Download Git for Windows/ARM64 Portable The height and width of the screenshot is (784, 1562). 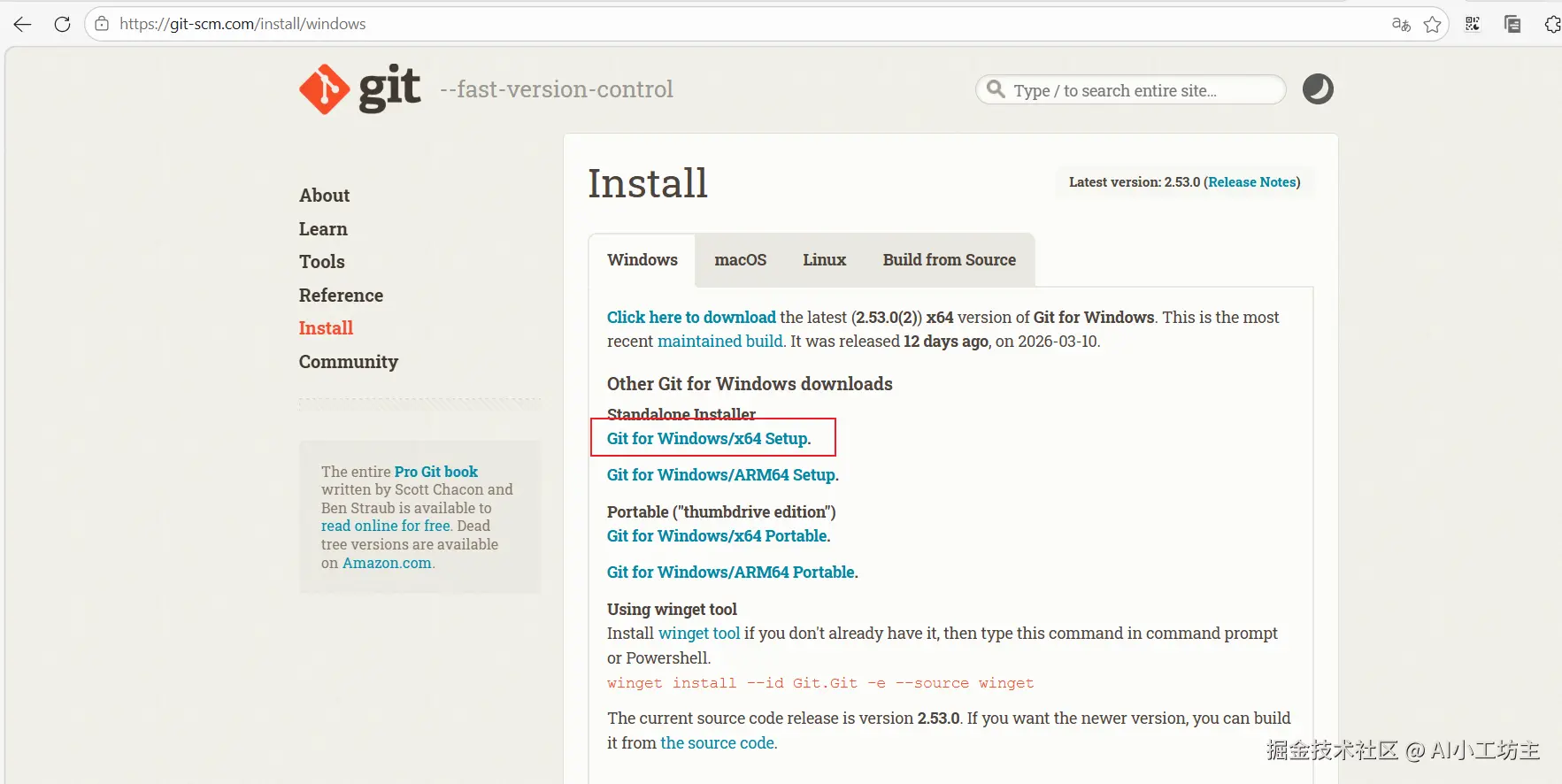click(733, 573)
